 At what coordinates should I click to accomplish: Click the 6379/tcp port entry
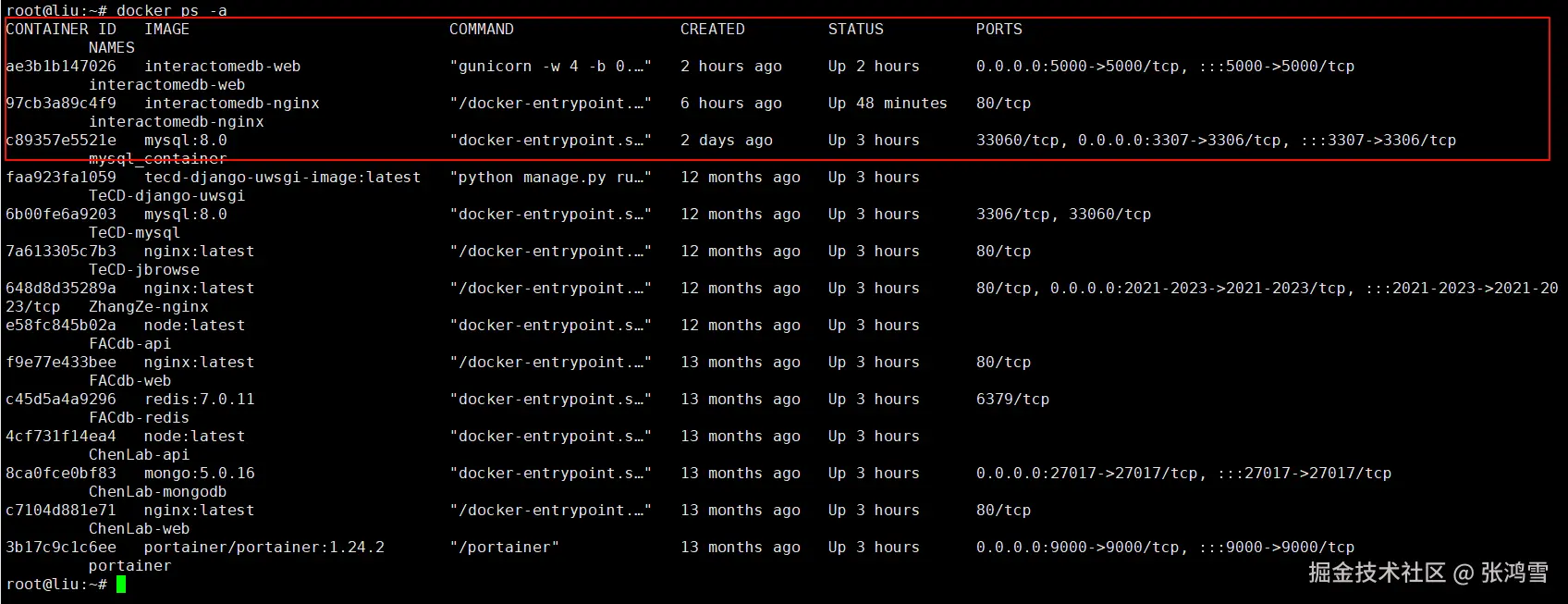click(1012, 400)
